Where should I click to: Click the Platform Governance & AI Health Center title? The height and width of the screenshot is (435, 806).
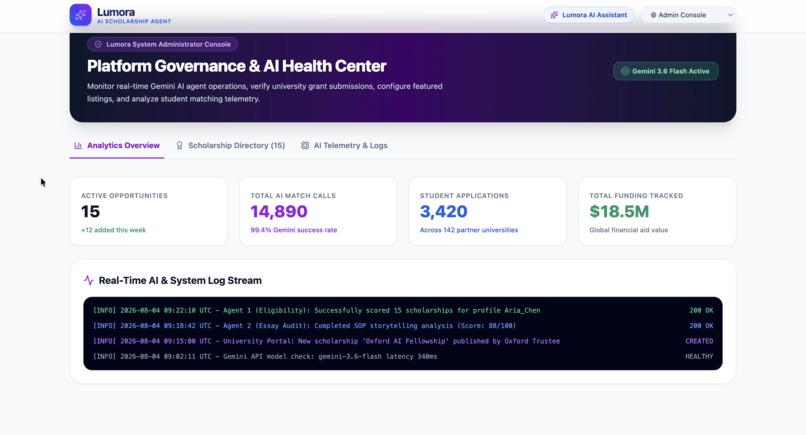[236, 66]
